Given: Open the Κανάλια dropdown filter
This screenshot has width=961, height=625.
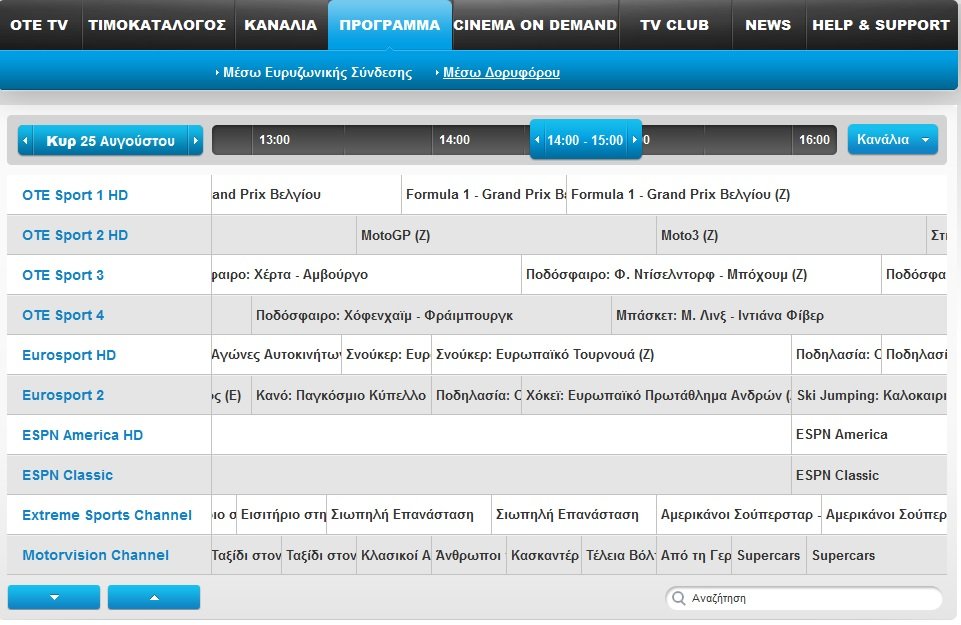Looking at the screenshot, I should (892, 140).
